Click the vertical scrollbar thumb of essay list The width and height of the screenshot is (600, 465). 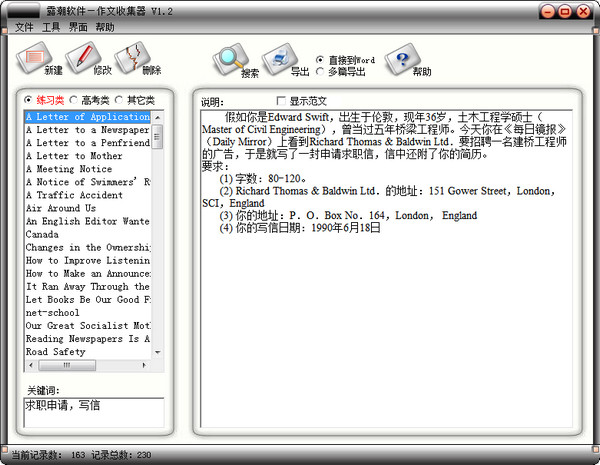158,136
